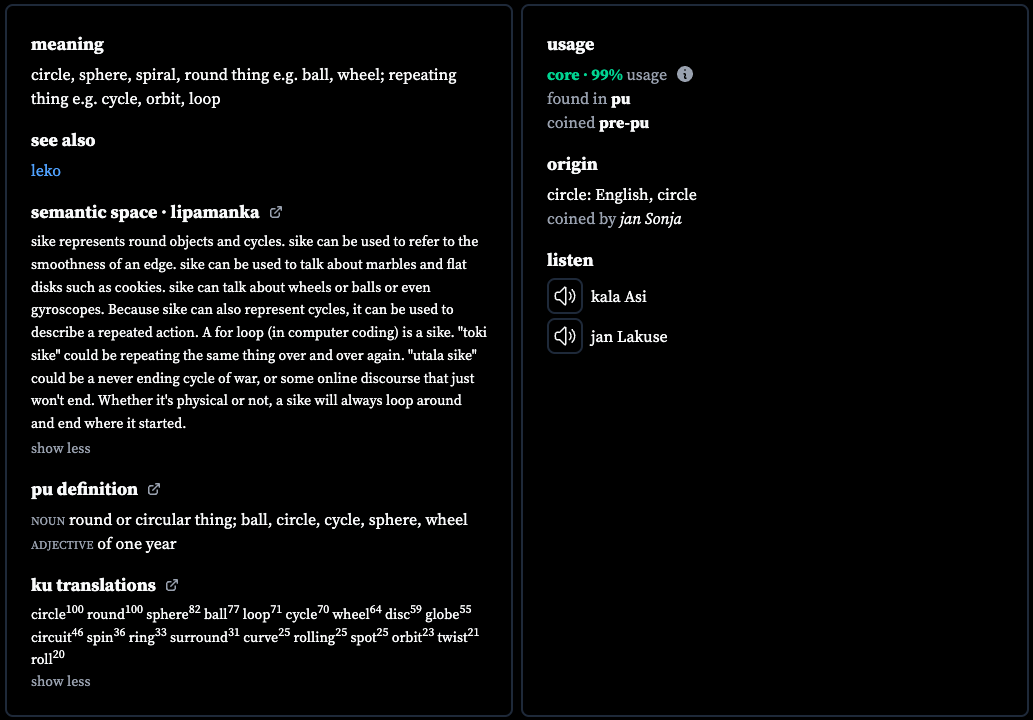Open the pu definition external link icon
The image size is (1033, 720).
[x=154, y=489]
